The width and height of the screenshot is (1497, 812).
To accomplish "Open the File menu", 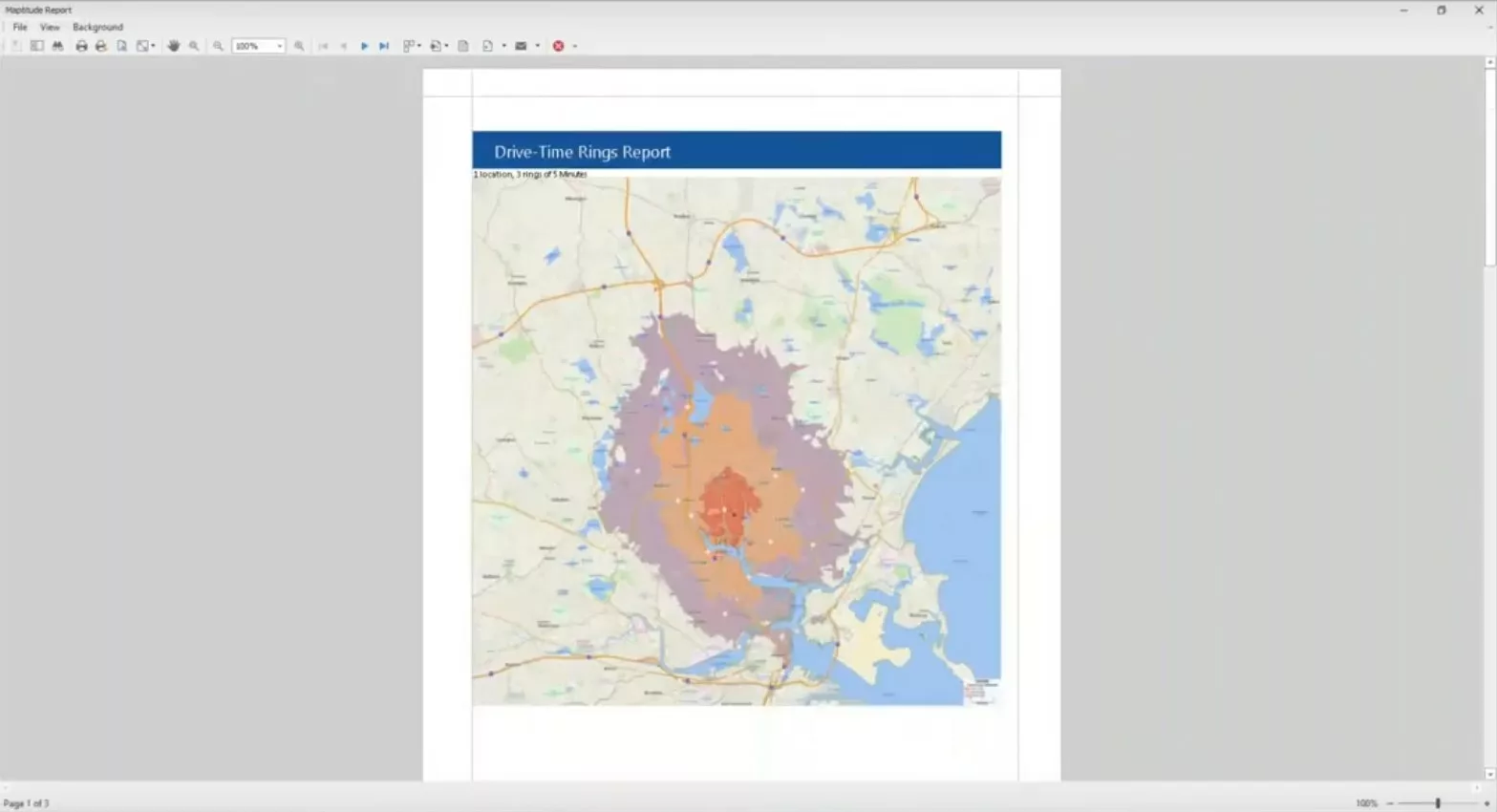I will pos(20,27).
